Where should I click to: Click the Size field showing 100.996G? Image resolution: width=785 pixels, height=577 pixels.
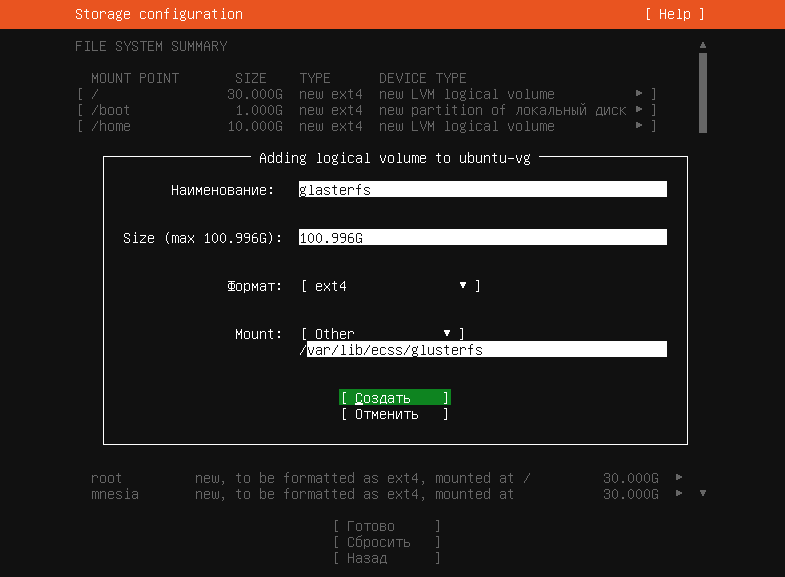click(x=483, y=238)
